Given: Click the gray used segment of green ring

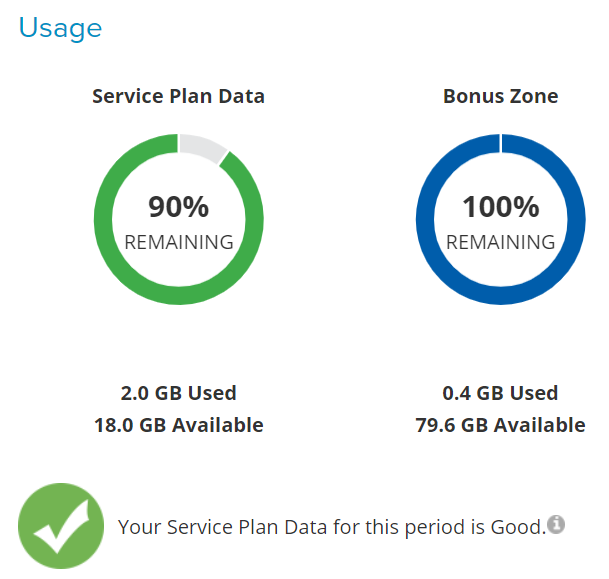Looking at the screenshot, I should pos(201,146).
